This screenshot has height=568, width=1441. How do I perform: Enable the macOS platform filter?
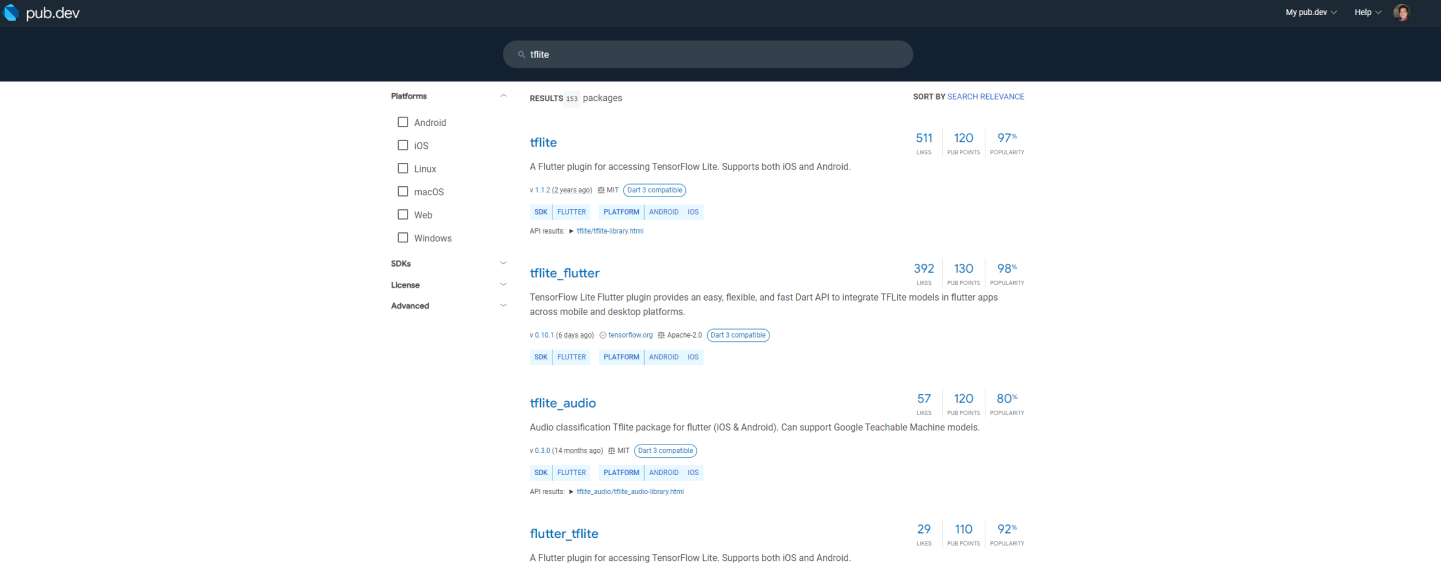403,191
